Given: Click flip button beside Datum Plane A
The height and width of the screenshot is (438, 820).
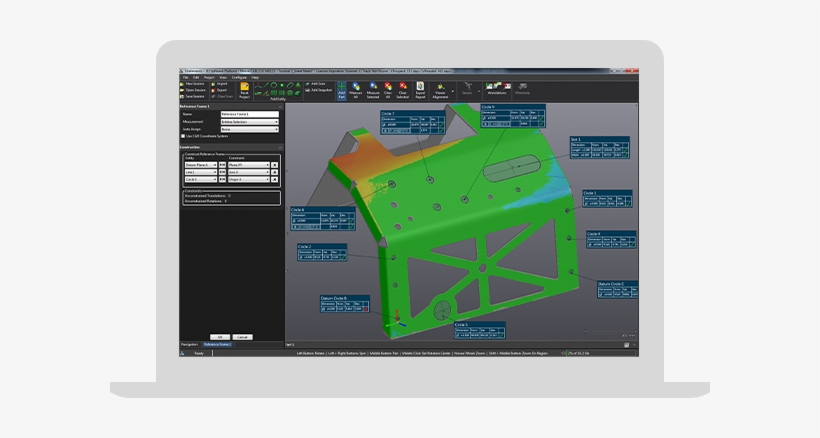Looking at the screenshot, I should coord(222,165).
